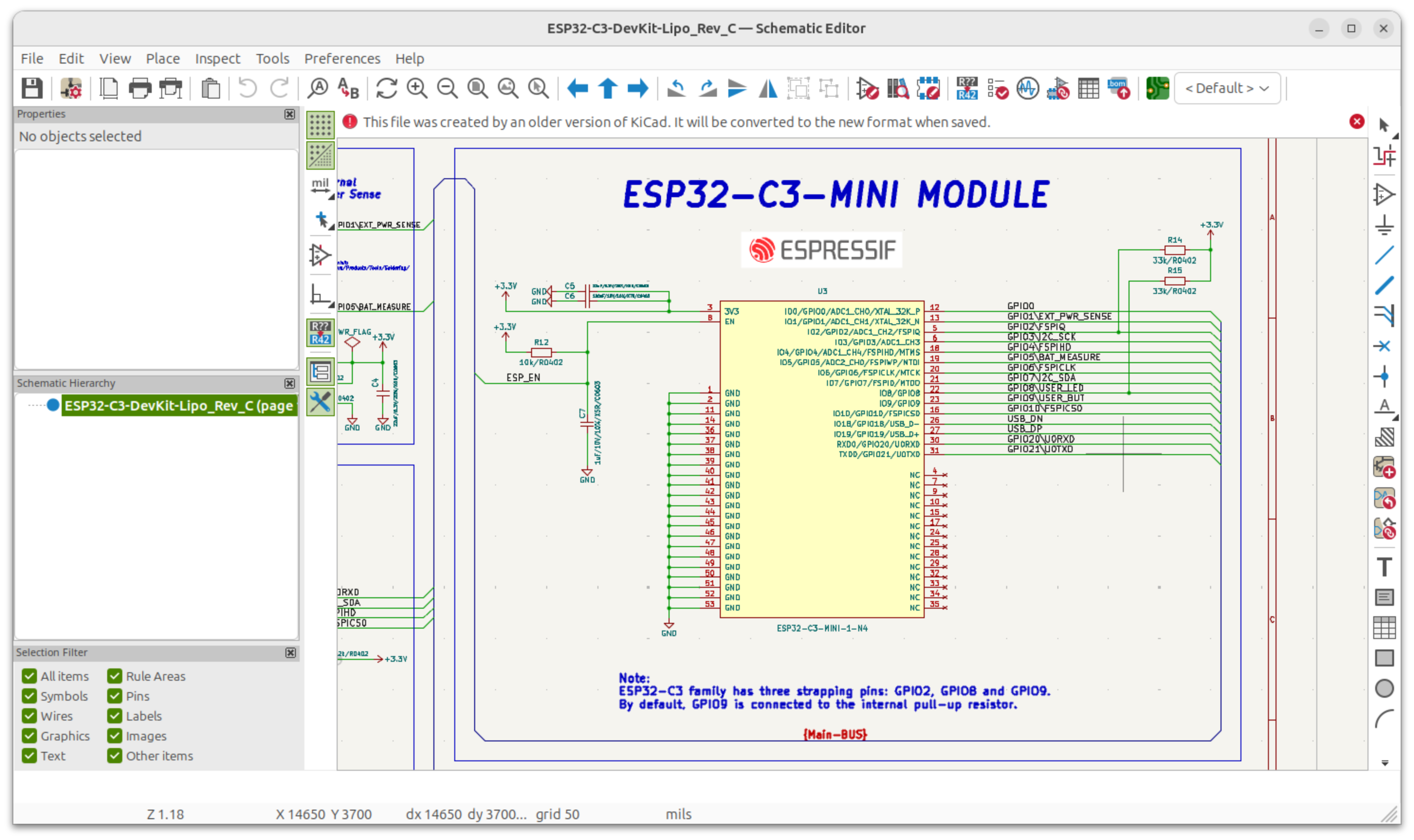1414x840 pixels.
Task: Select the Add Wire tool
Action: pos(1384,256)
